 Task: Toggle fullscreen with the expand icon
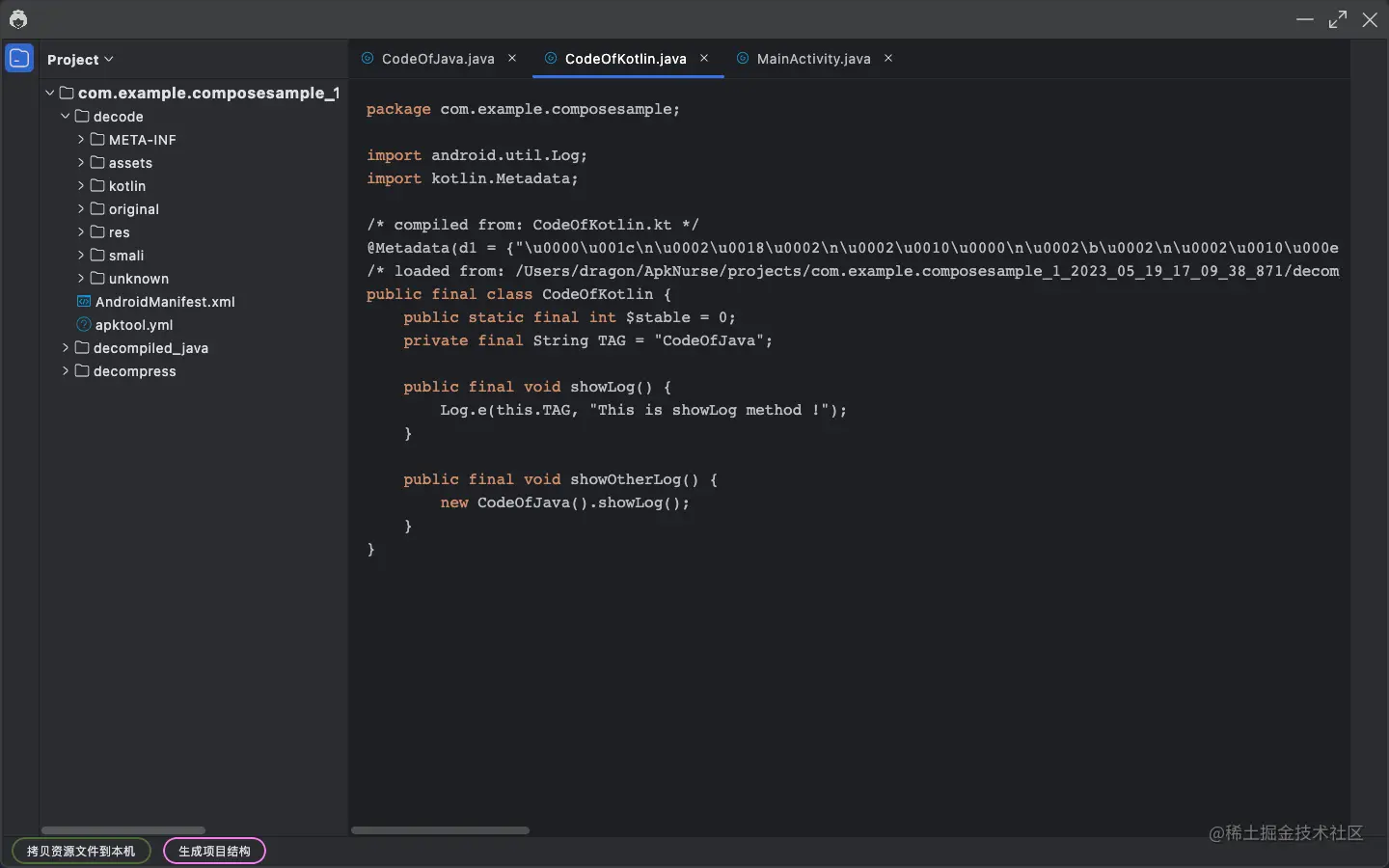(1339, 19)
